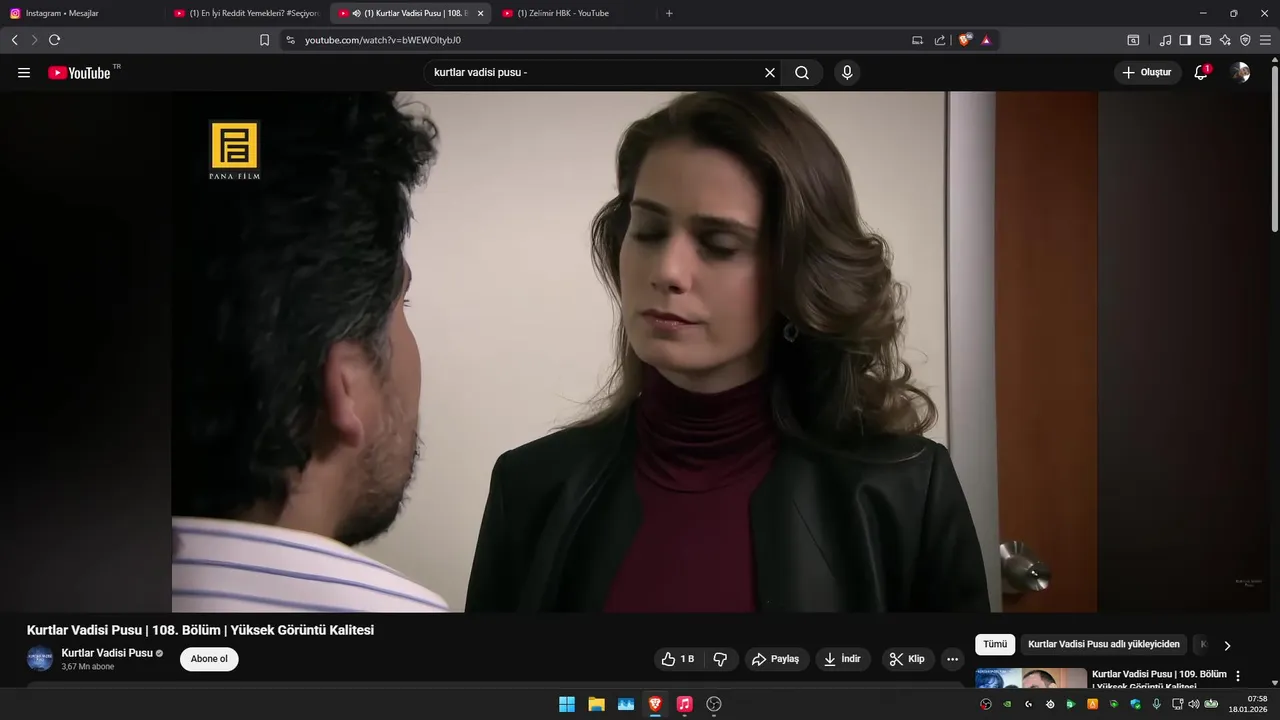Open File Explorer from the taskbar
Image resolution: width=1280 pixels, height=720 pixels.
click(596, 704)
